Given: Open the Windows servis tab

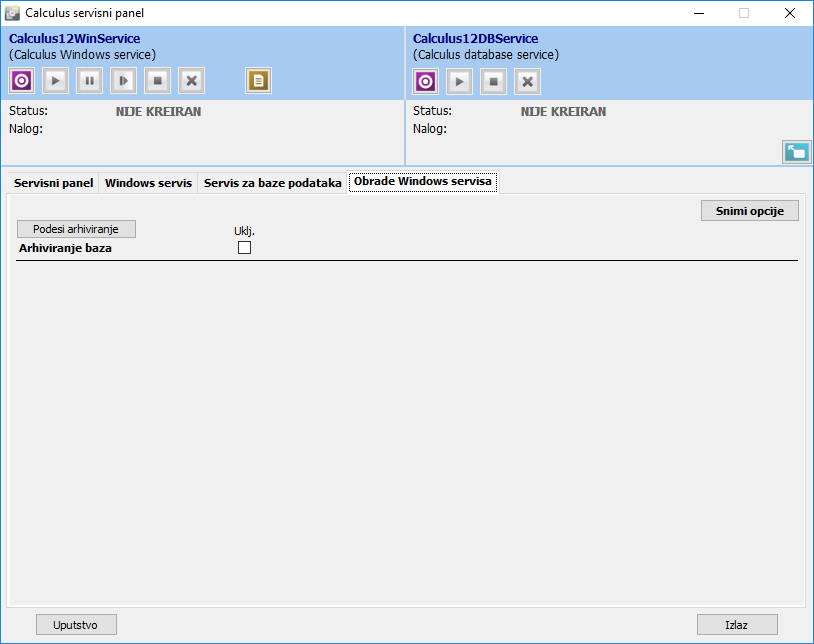Looking at the screenshot, I should point(148,183).
